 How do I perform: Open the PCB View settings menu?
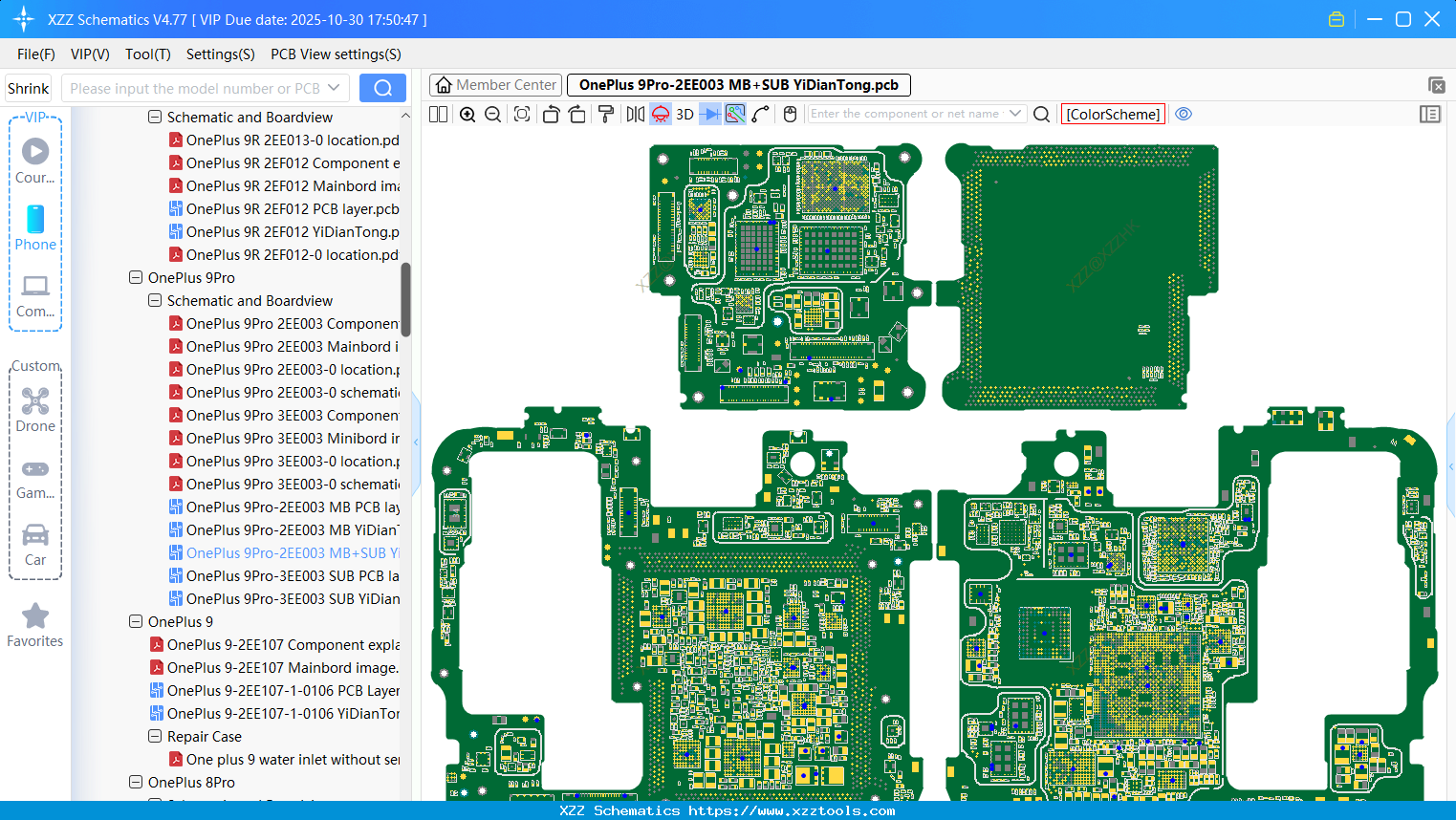[x=336, y=54]
